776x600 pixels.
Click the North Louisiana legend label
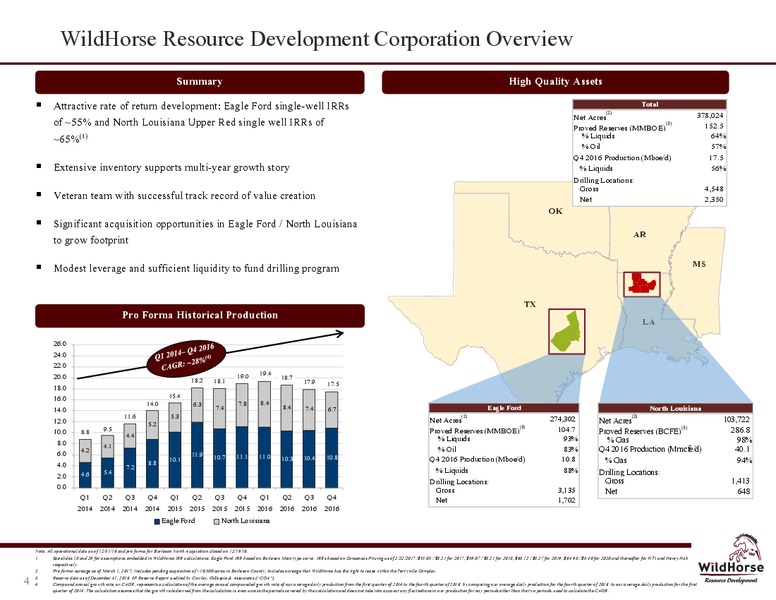pyautogui.click(x=245, y=521)
